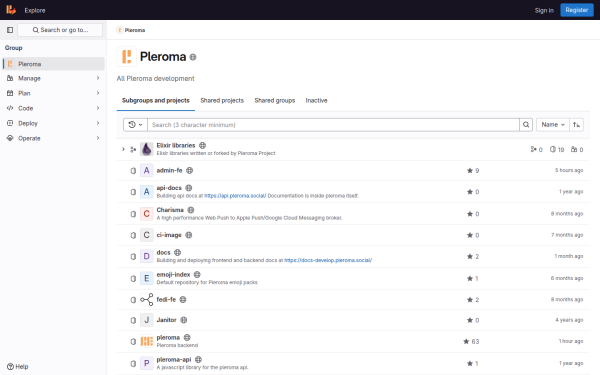Image resolution: width=600 pixels, height=375 pixels.
Task: Click the Deploy icon in the sidebar
Action: (x=10, y=123)
